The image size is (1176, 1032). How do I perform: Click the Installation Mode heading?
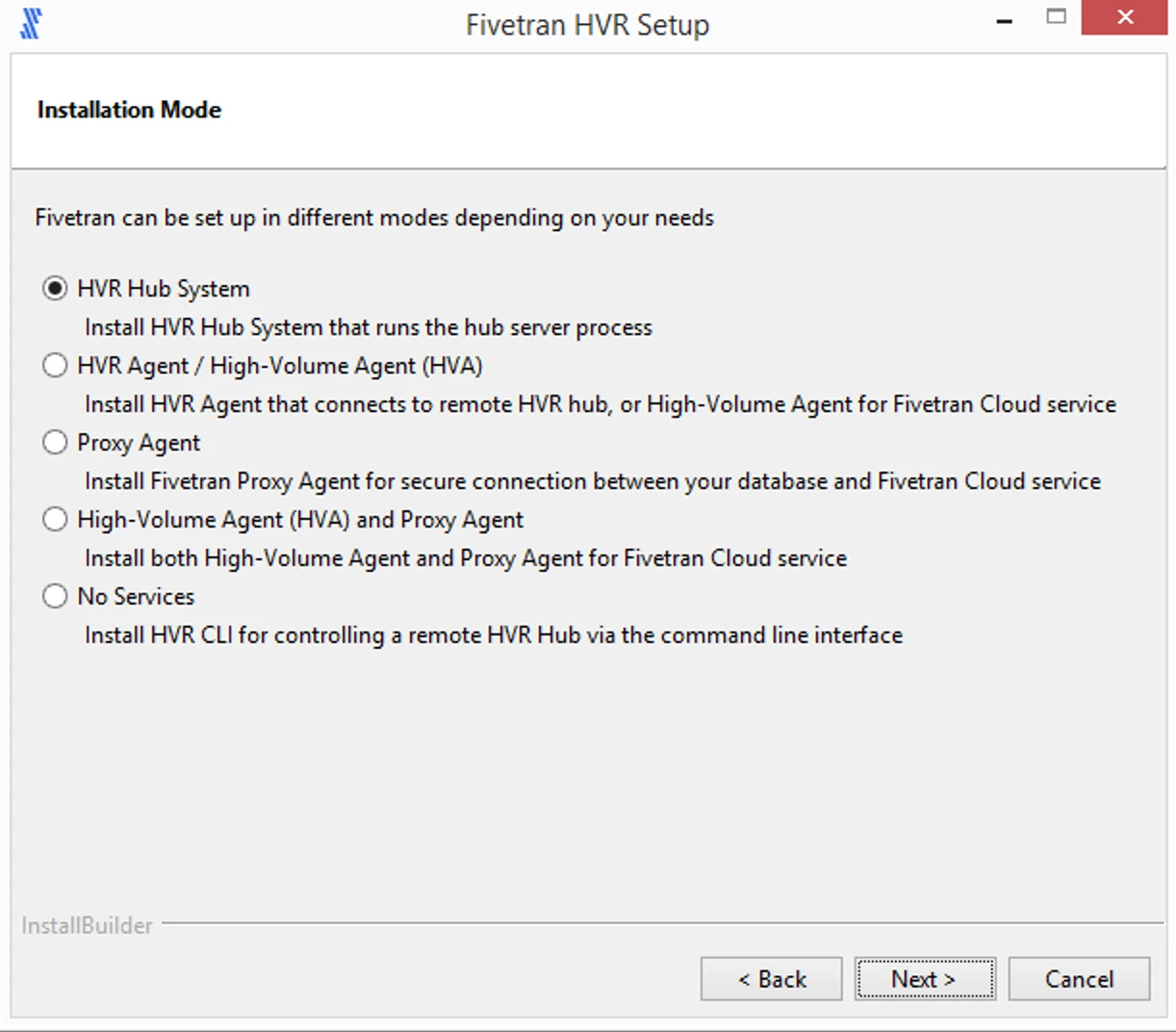coord(129,110)
